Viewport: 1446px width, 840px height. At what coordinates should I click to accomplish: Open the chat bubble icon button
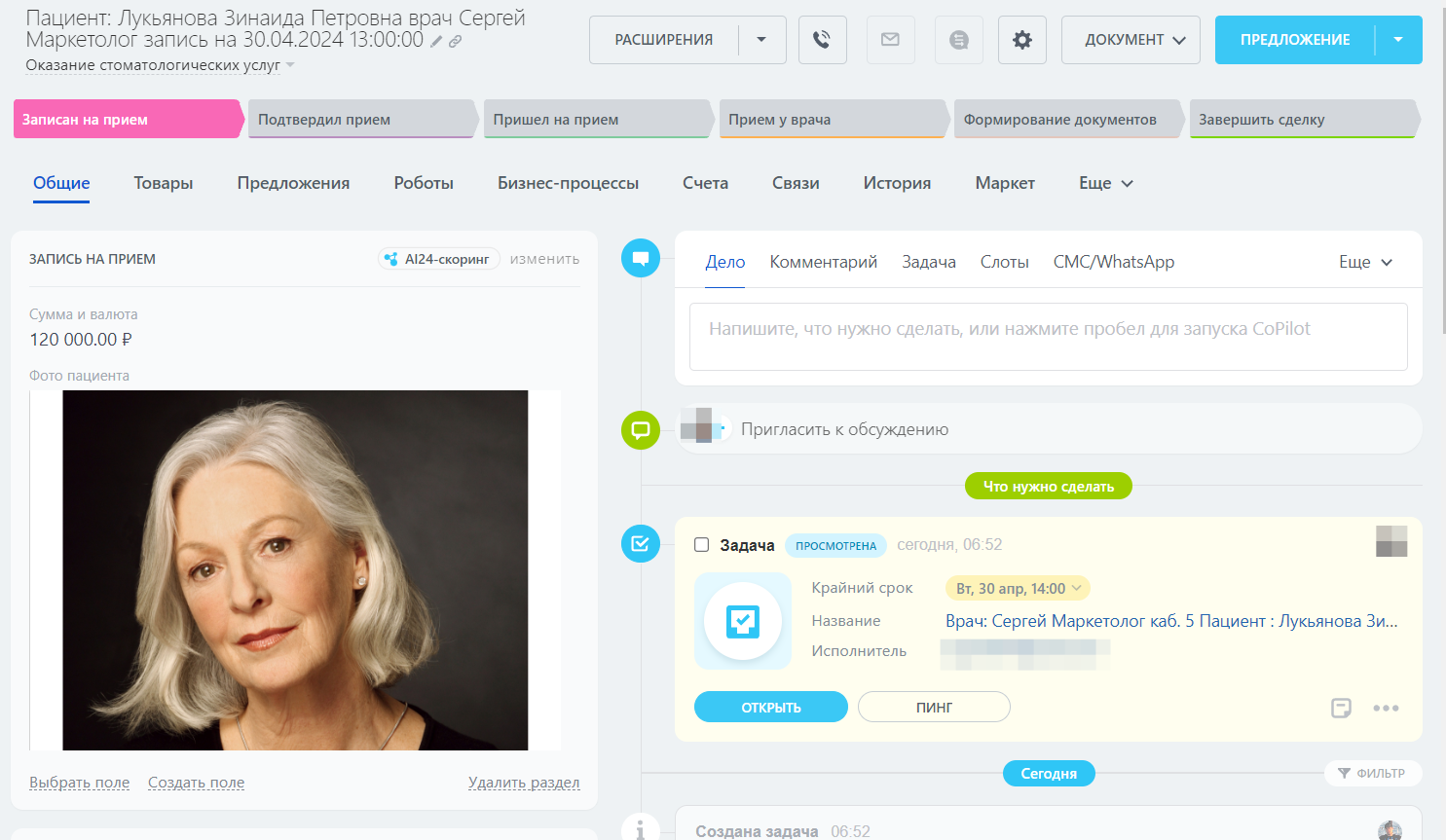pos(958,40)
